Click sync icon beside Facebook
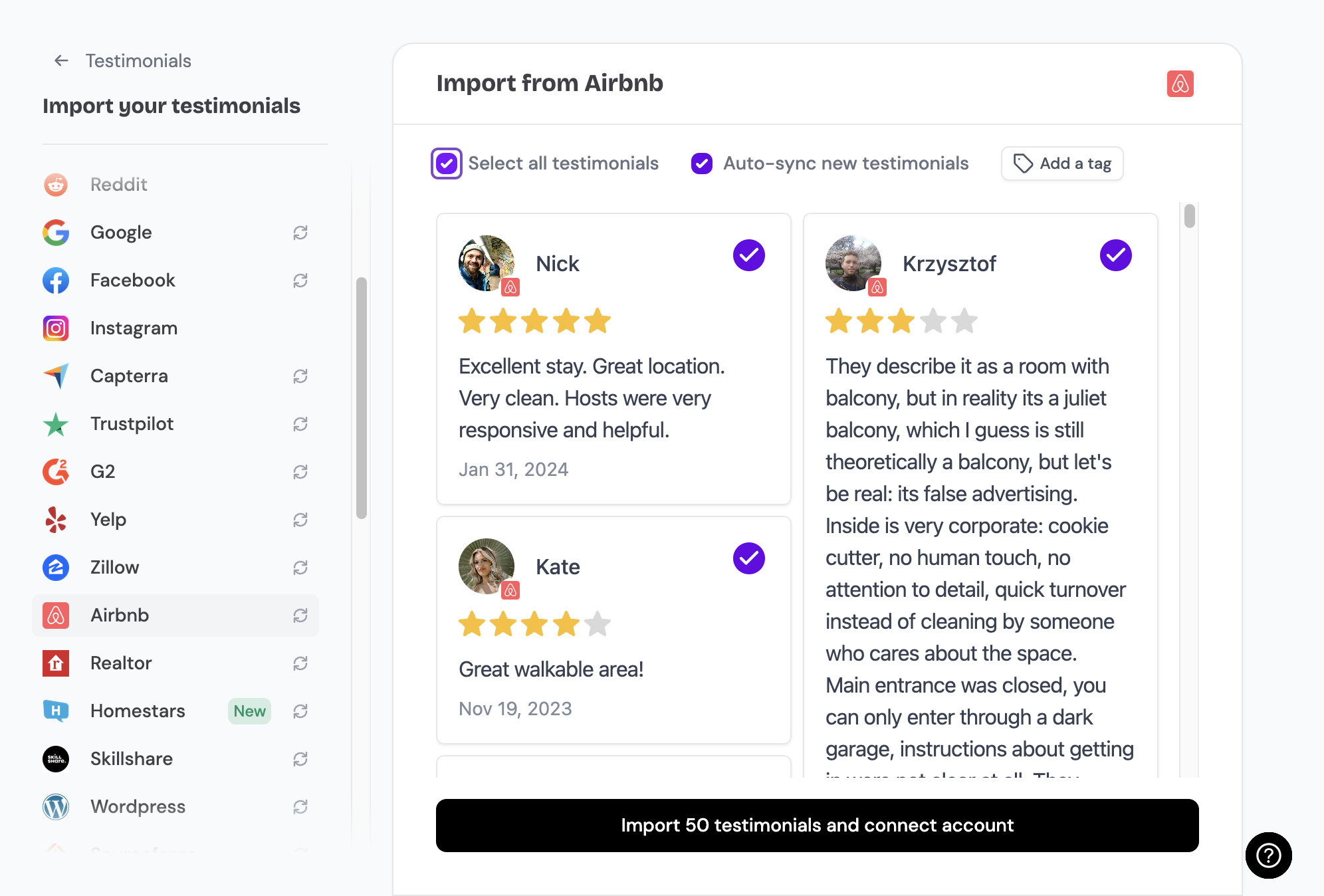 [300, 280]
